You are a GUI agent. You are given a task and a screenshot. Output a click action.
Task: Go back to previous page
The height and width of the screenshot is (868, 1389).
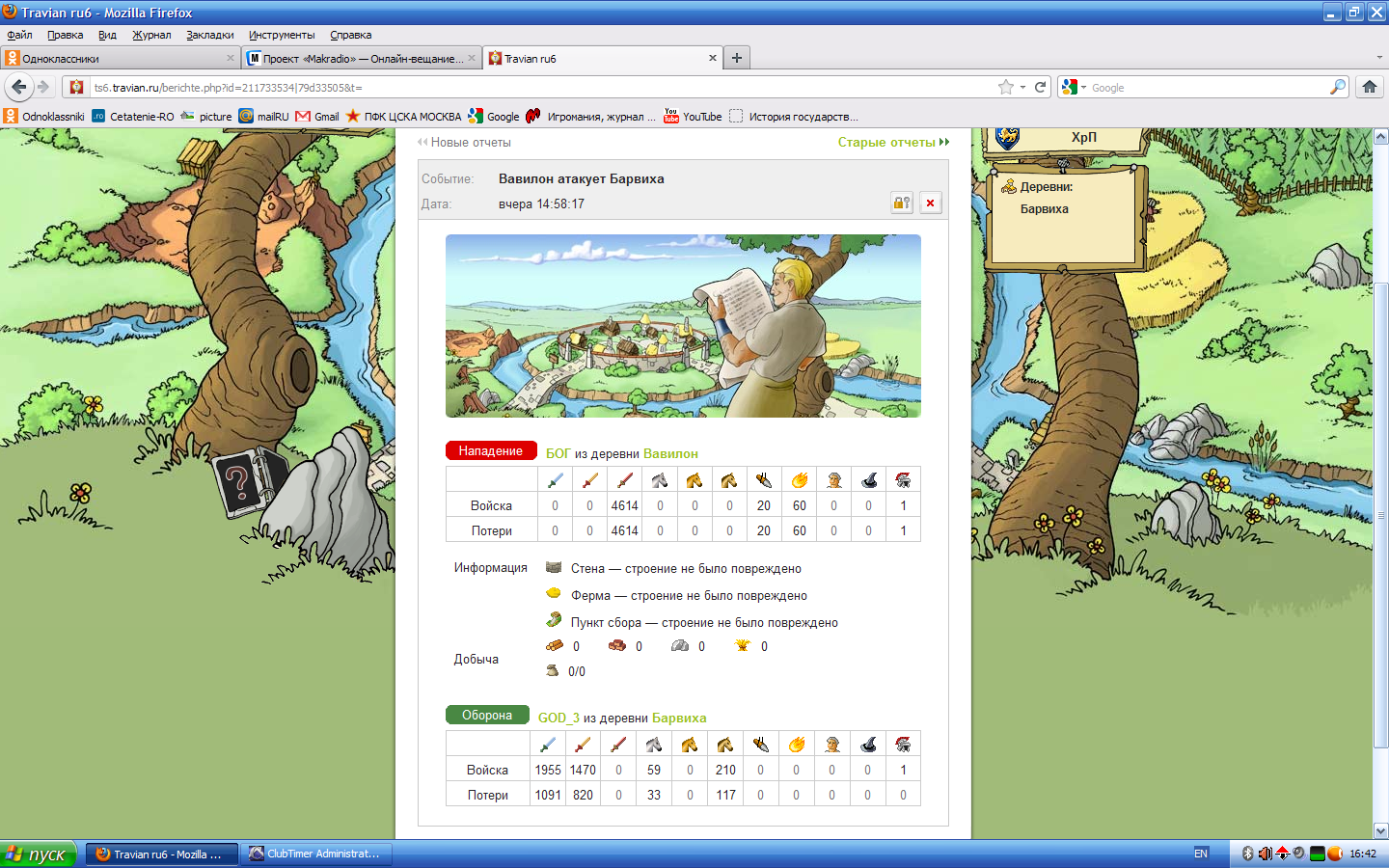19,87
